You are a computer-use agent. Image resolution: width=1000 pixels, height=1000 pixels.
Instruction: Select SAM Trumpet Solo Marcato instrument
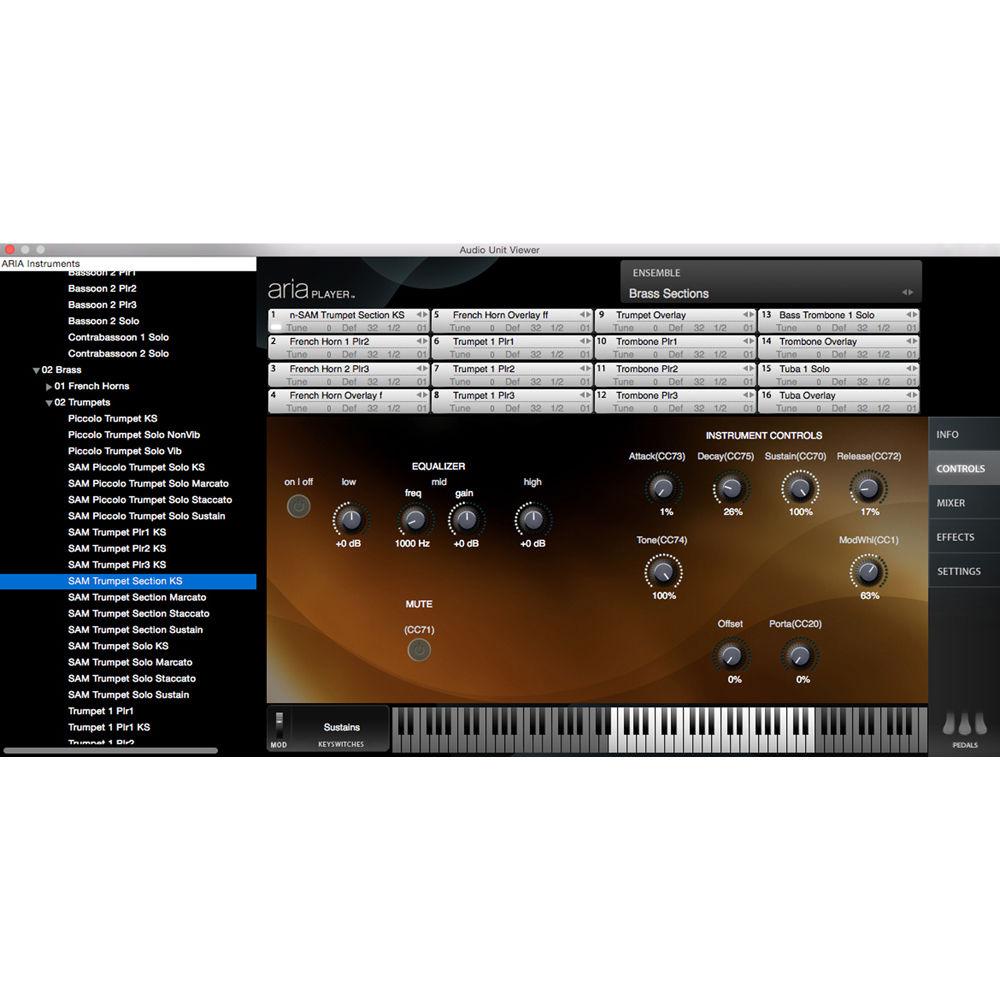click(x=130, y=662)
